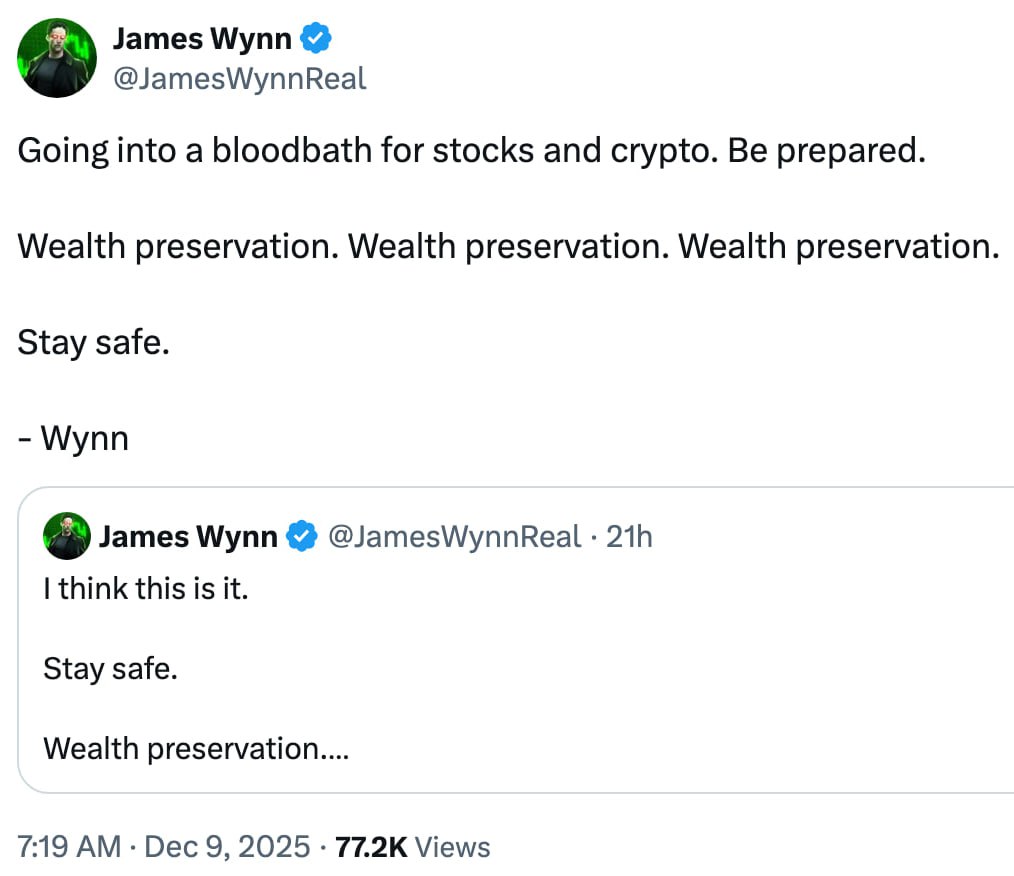The image size is (1014, 876).
Task: Open the @JamesWynnReal handle in the quoted tweet
Action: point(454,537)
